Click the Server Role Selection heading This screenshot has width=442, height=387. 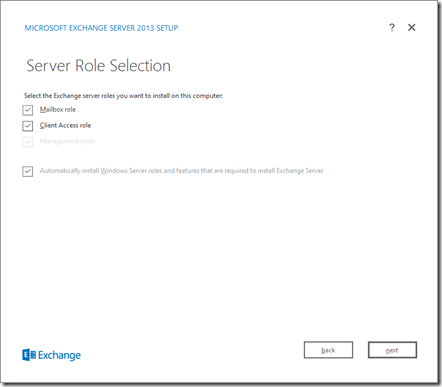pos(99,66)
